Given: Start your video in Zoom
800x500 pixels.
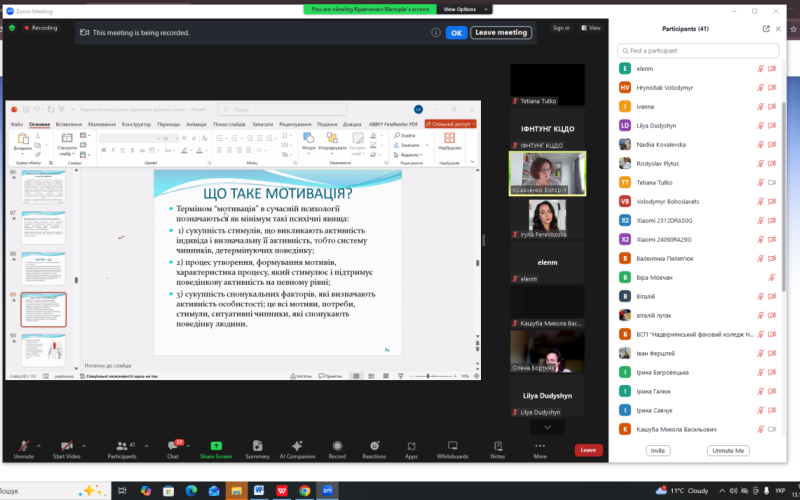Looking at the screenshot, I should (66, 449).
